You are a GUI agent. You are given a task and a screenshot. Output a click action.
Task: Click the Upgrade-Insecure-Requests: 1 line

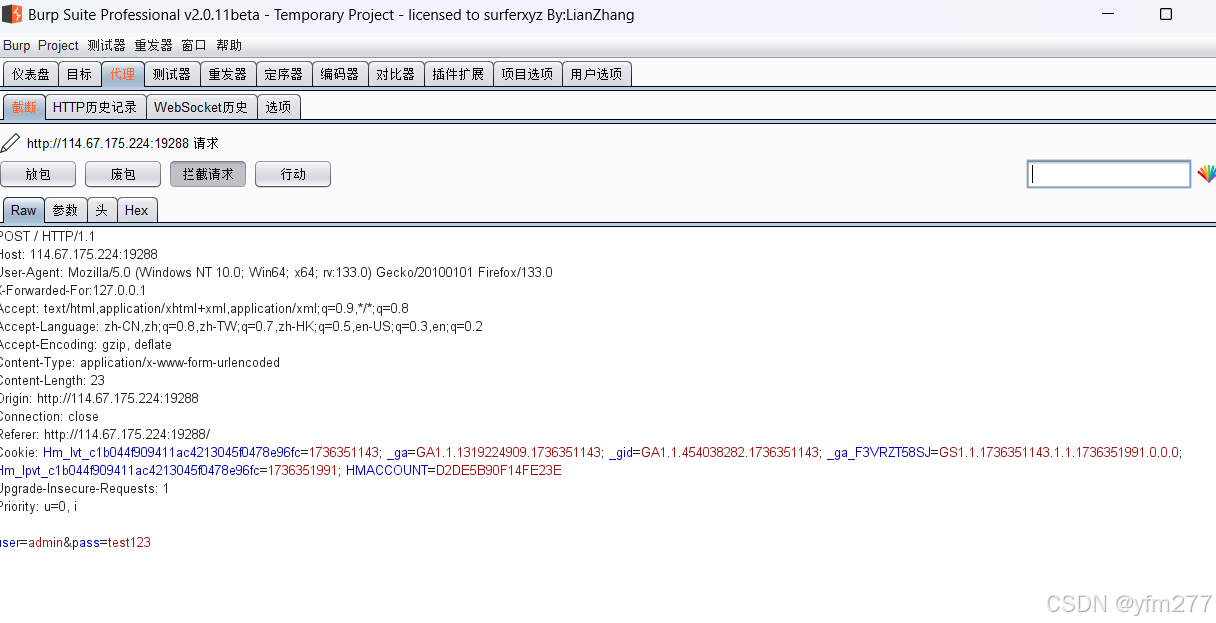(x=85, y=488)
